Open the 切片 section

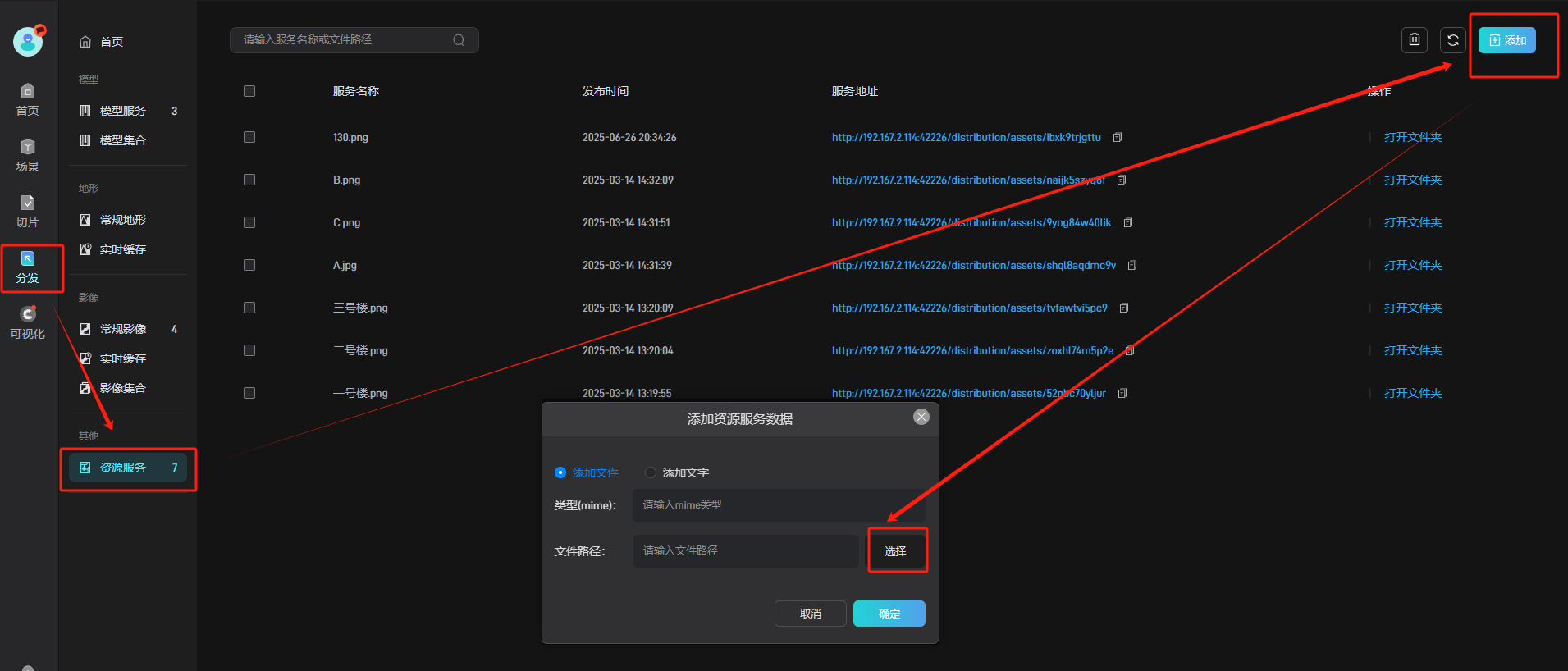(28, 211)
